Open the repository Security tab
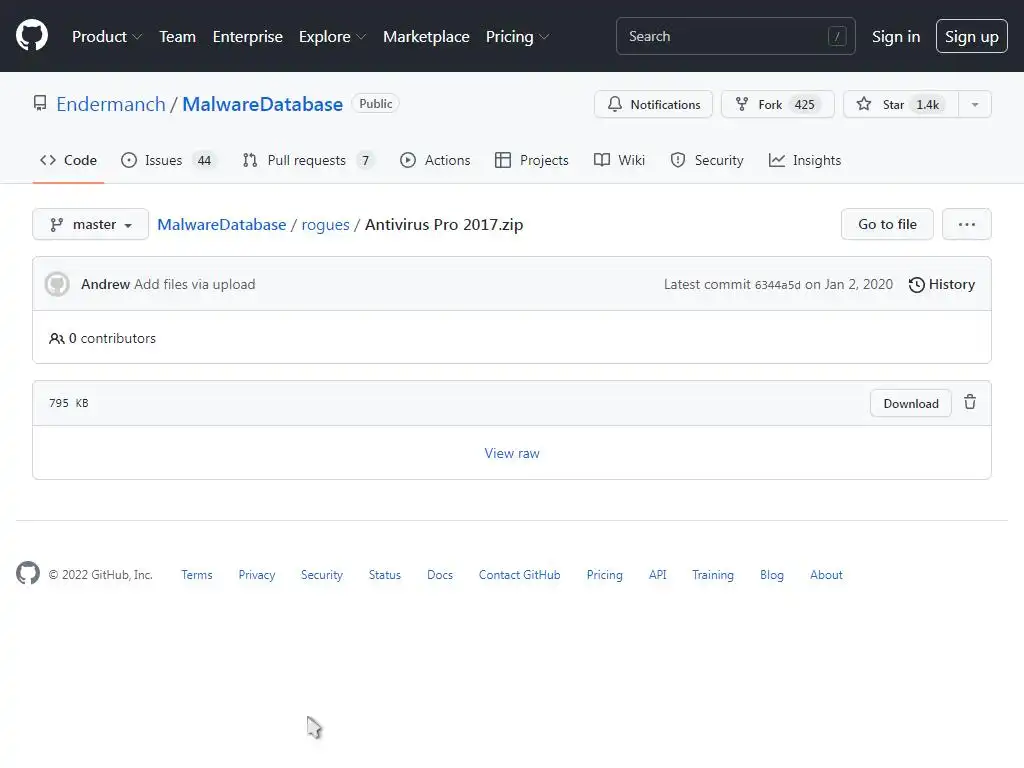Image resolution: width=1024 pixels, height=768 pixels. (707, 160)
